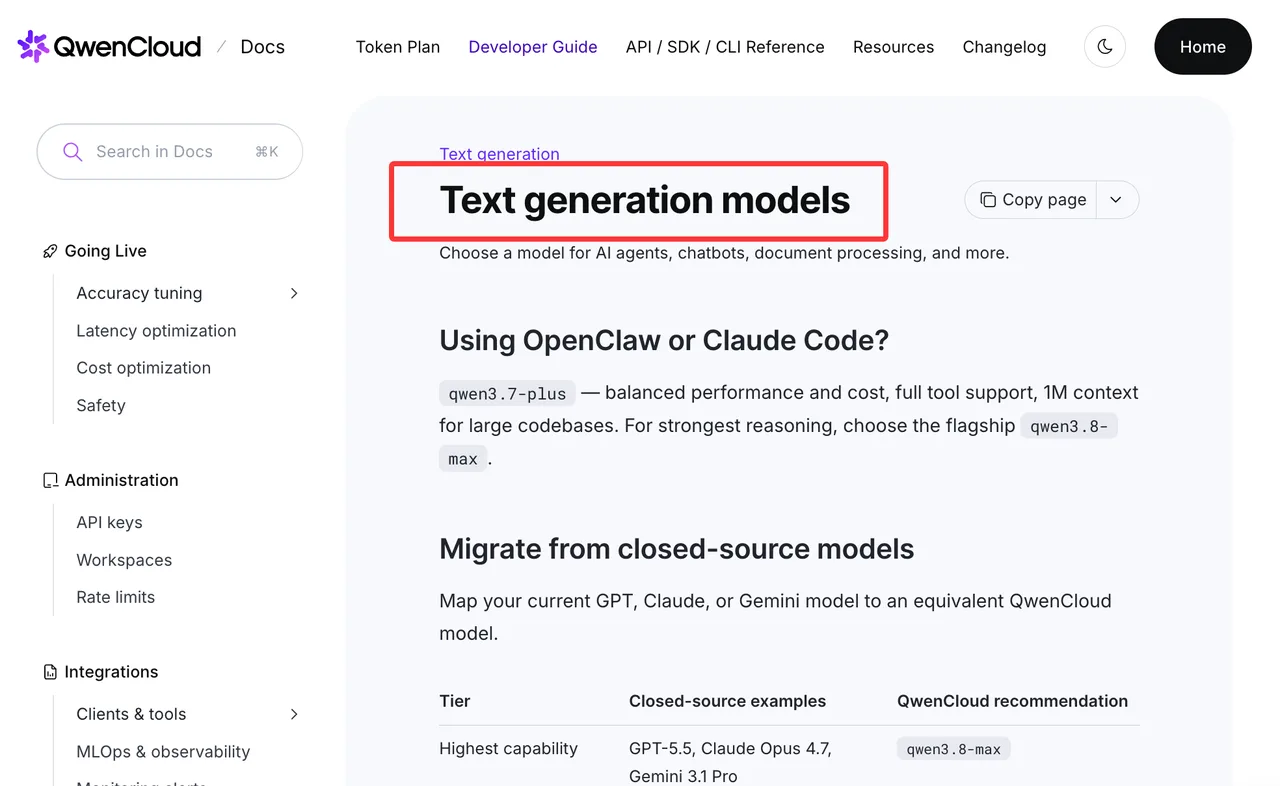Click the Docs label in header
The image size is (1280, 786).
tap(263, 47)
